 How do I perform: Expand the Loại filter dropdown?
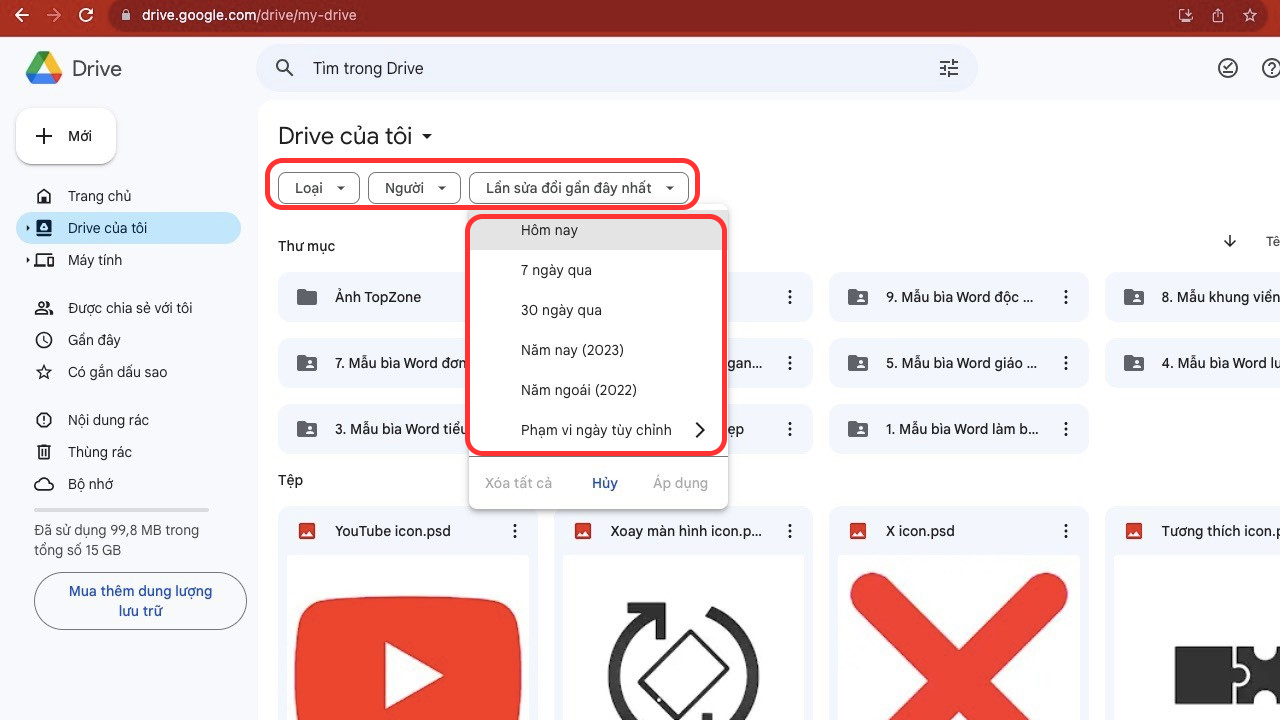click(x=318, y=188)
